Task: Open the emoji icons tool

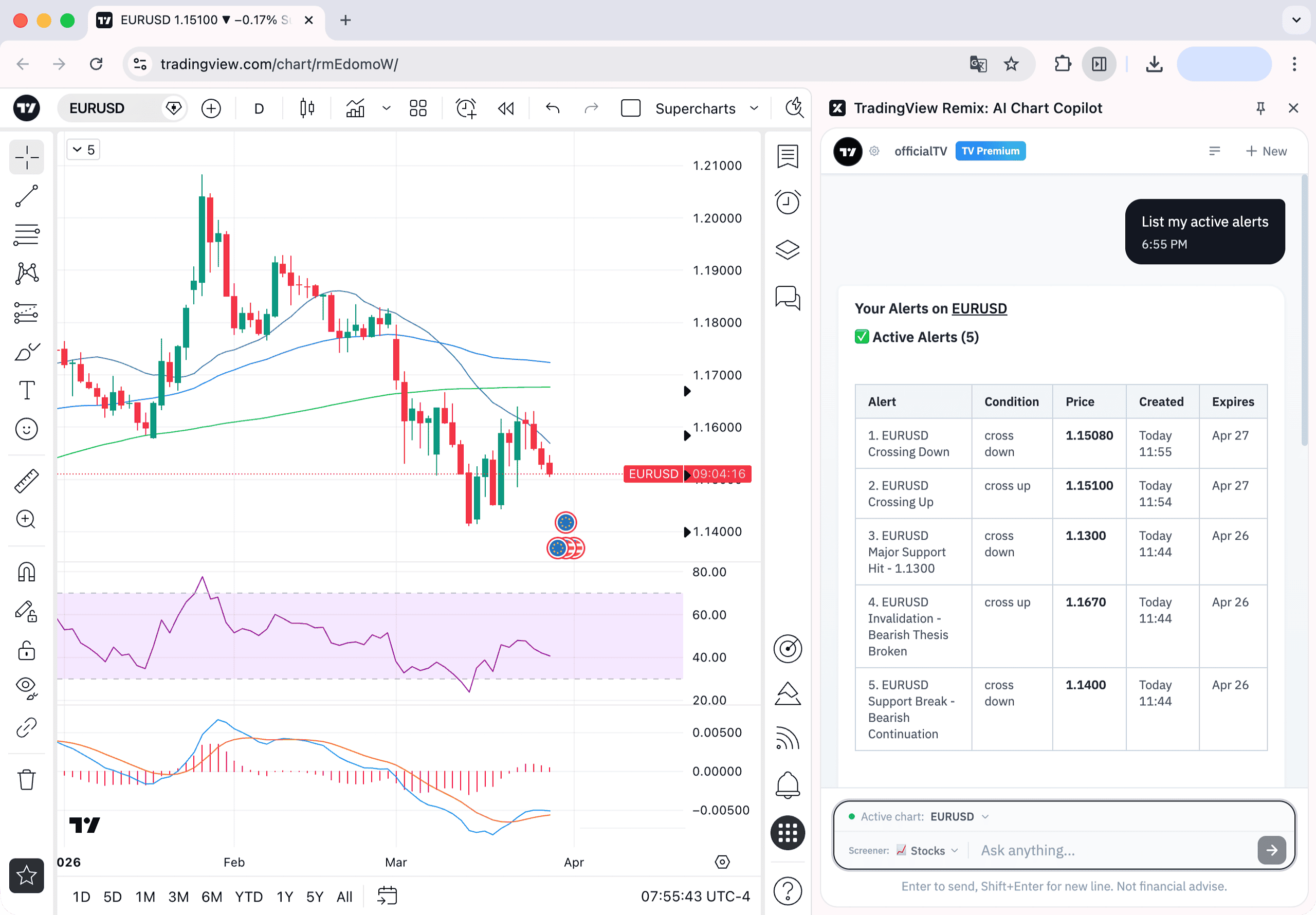Action: tap(26, 429)
